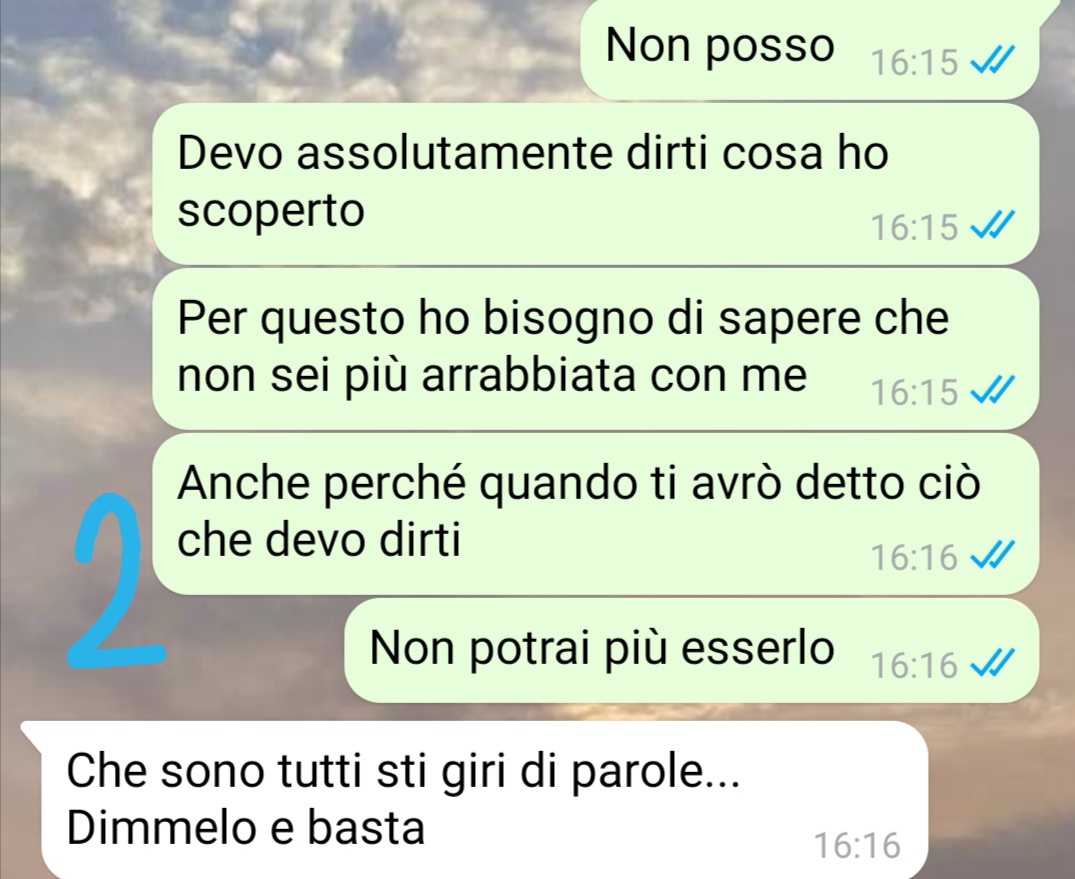The height and width of the screenshot is (879, 1075).
Task: Tap message 'Per questo ho bisogno di sapere'
Action: (x=595, y=349)
